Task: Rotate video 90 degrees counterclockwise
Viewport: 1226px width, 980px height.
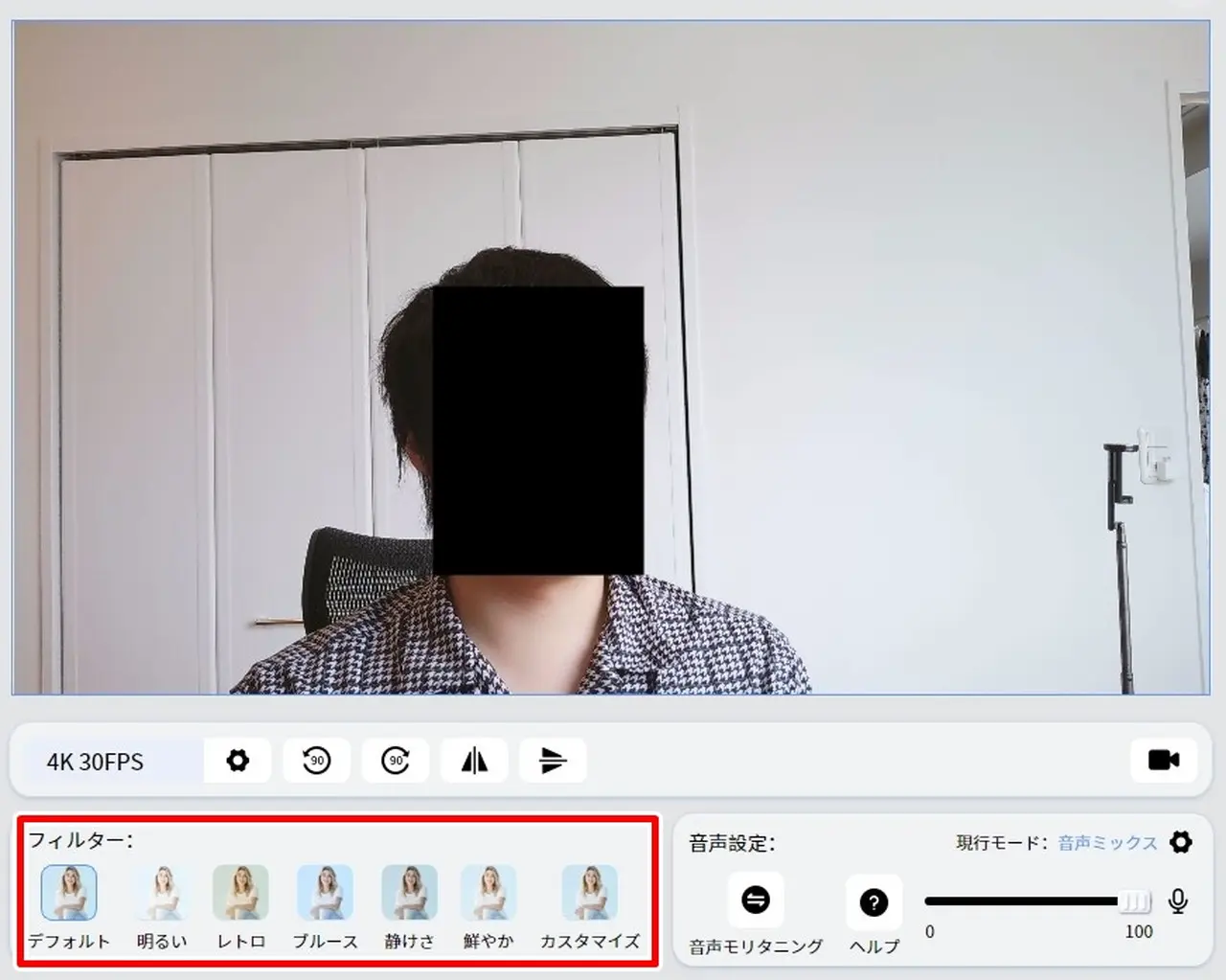Action: click(316, 761)
